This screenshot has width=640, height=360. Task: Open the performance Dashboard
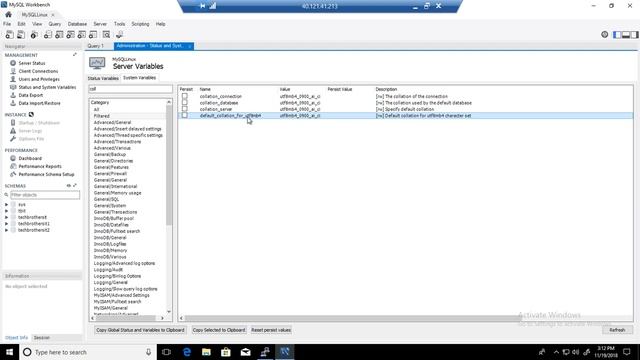[30, 158]
